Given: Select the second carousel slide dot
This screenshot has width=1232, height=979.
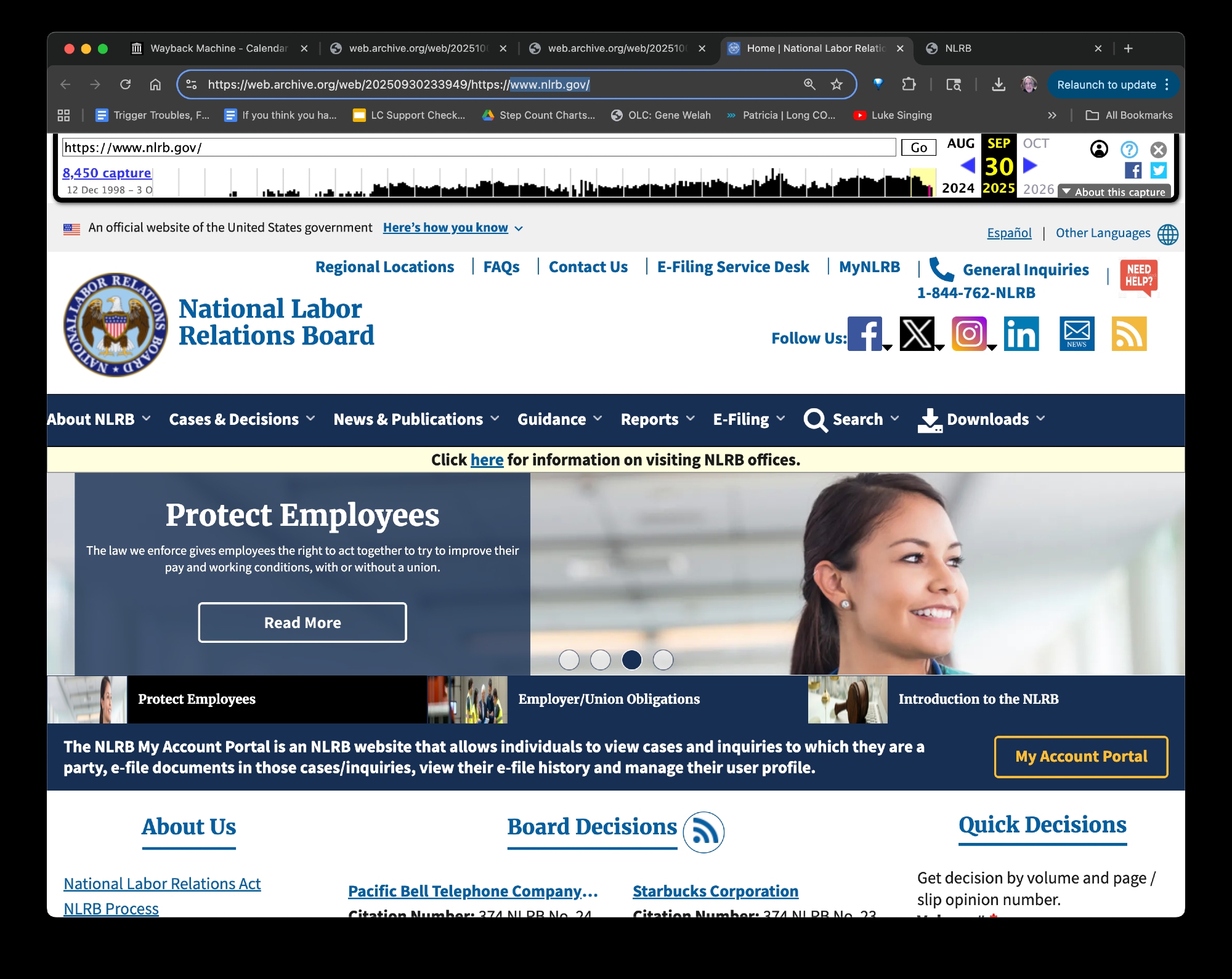Looking at the screenshot, I should point(600,659).
